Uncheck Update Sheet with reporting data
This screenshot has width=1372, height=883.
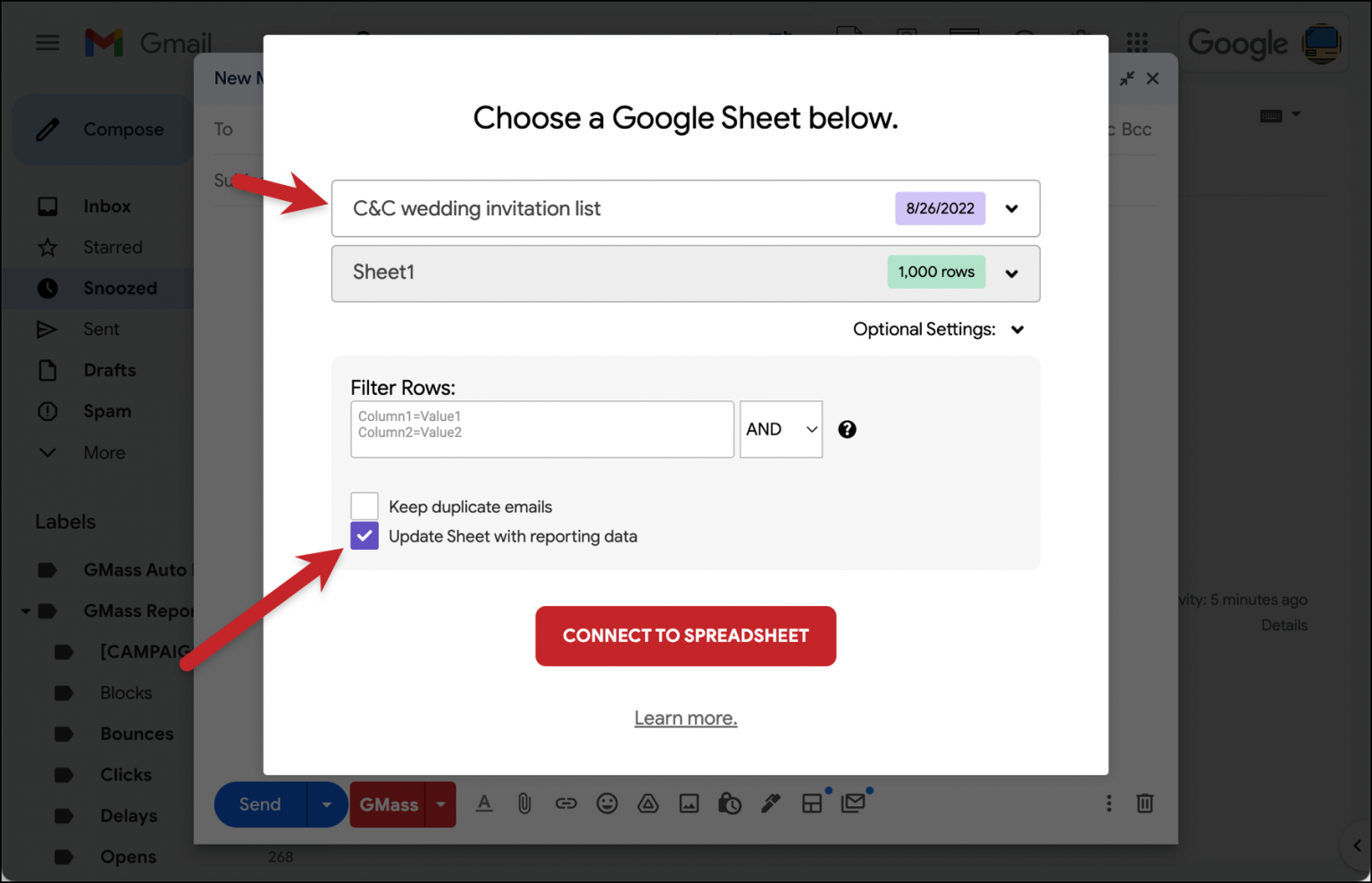[x=364, y=536]
